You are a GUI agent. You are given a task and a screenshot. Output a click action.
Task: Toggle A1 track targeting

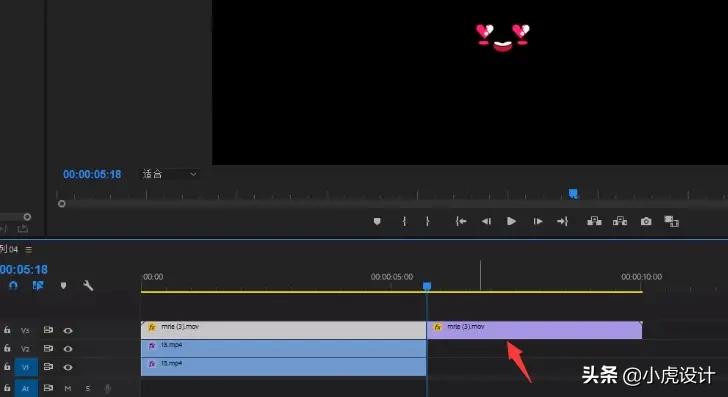(x=26, y=388)
